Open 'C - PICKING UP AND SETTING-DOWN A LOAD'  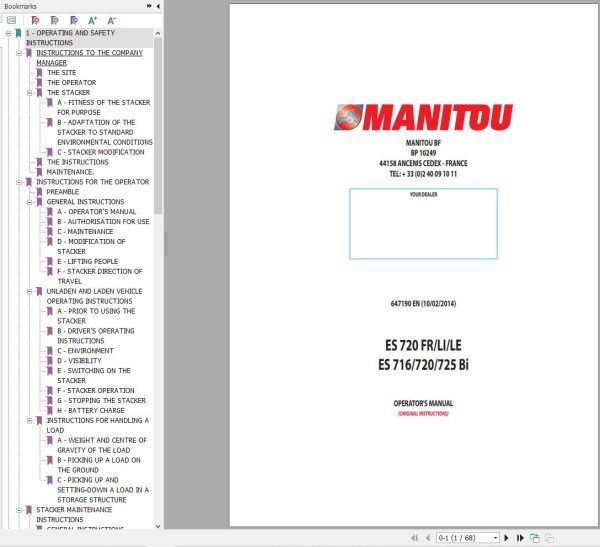click(103, 490)
